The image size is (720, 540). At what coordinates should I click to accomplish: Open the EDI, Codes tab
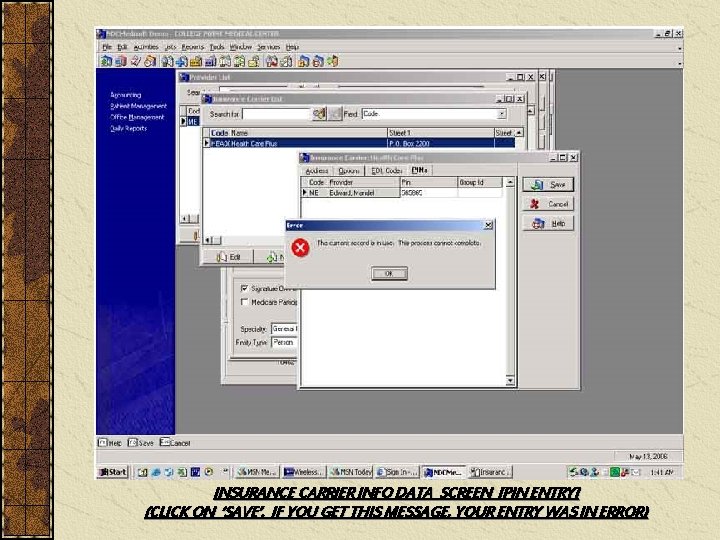click(x=387, y=171)
